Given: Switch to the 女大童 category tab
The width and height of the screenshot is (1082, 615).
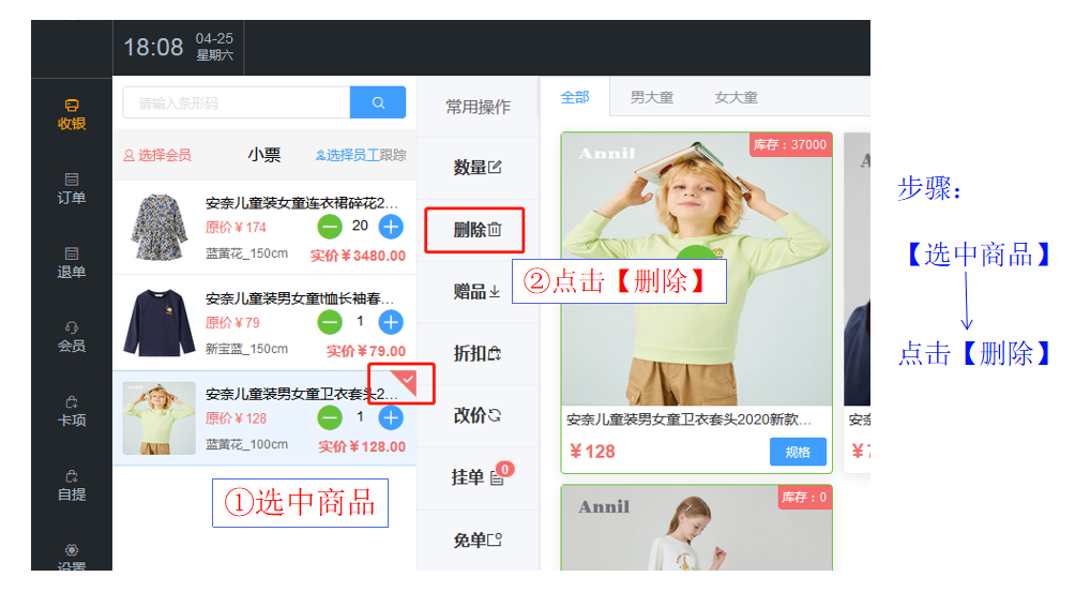Looking at the screenshot, I should click(x=736, y=97).
